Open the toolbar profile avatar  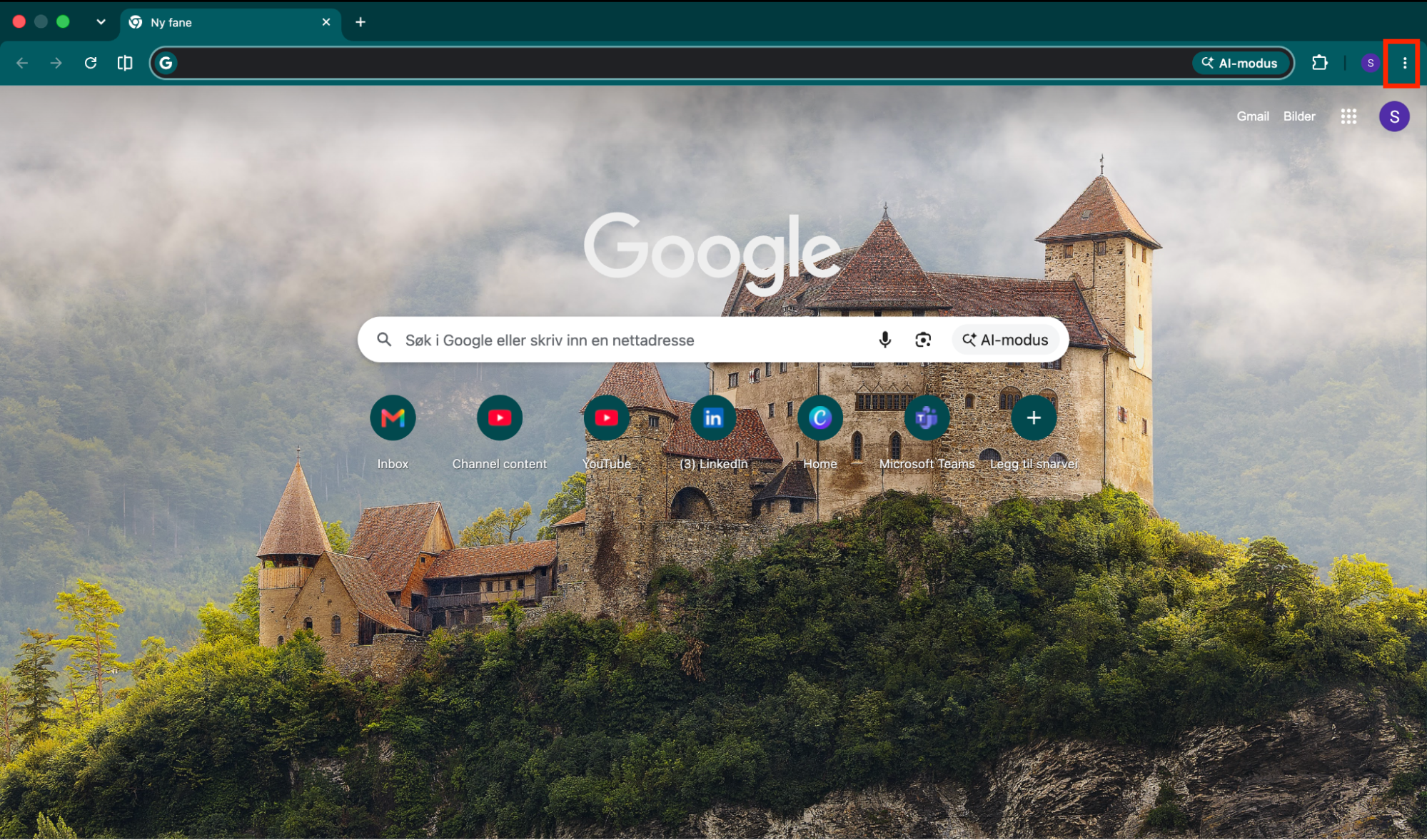pyautogui.click(x=1369, y=64)
